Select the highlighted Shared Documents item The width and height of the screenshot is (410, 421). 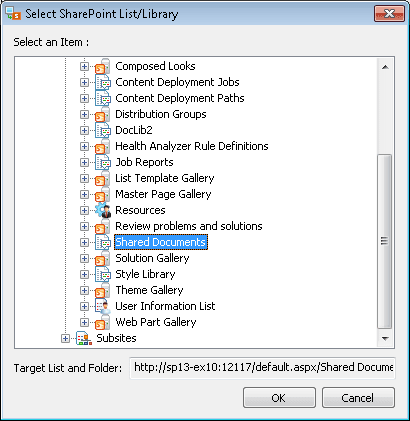(161, 242)
